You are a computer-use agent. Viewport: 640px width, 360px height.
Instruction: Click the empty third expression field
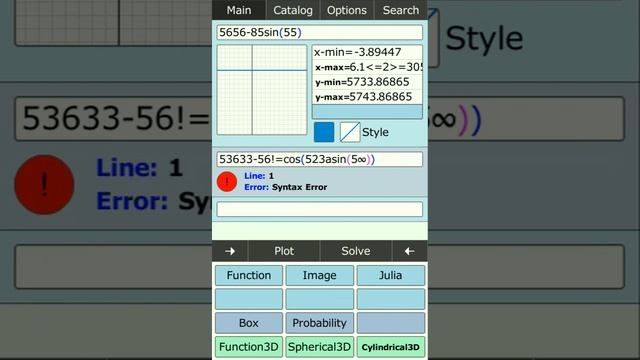[320, 209]
